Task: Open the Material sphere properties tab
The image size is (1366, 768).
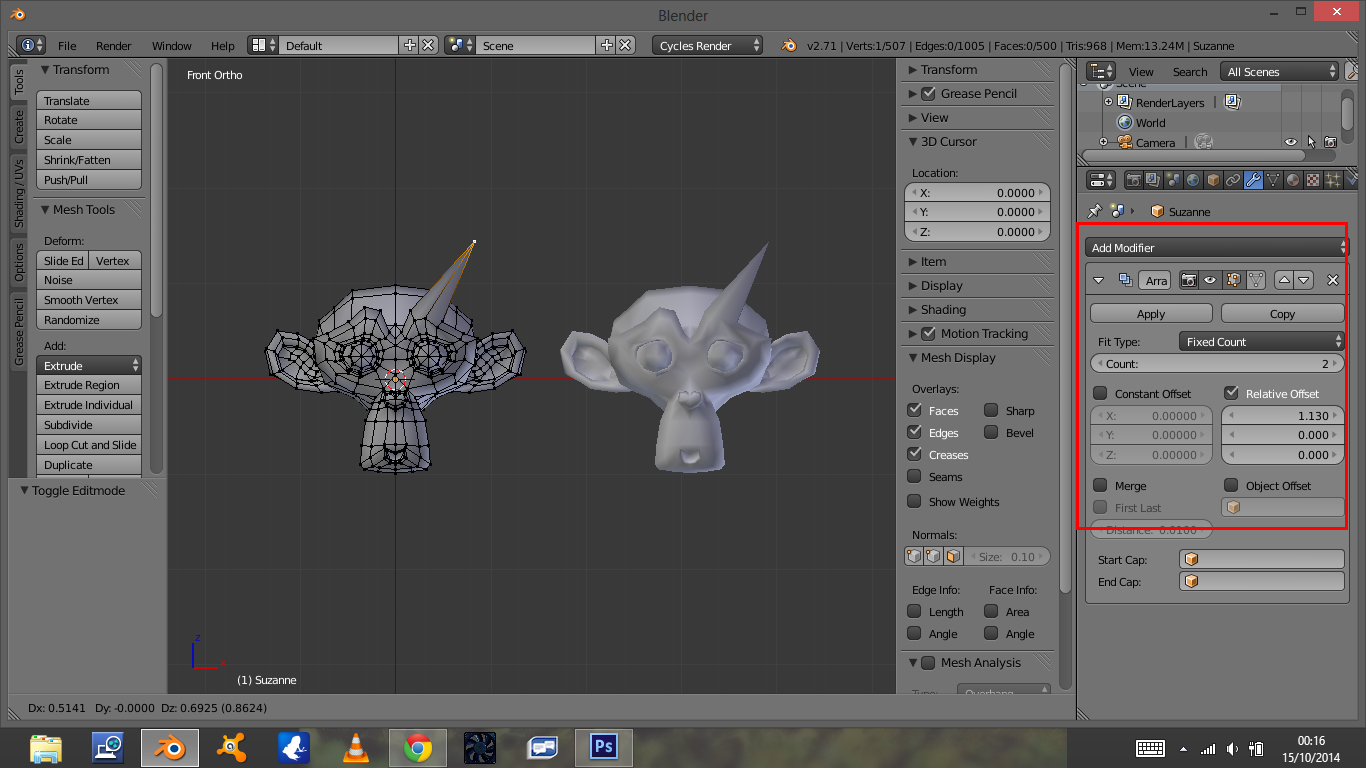Action: pos(1293,180)
